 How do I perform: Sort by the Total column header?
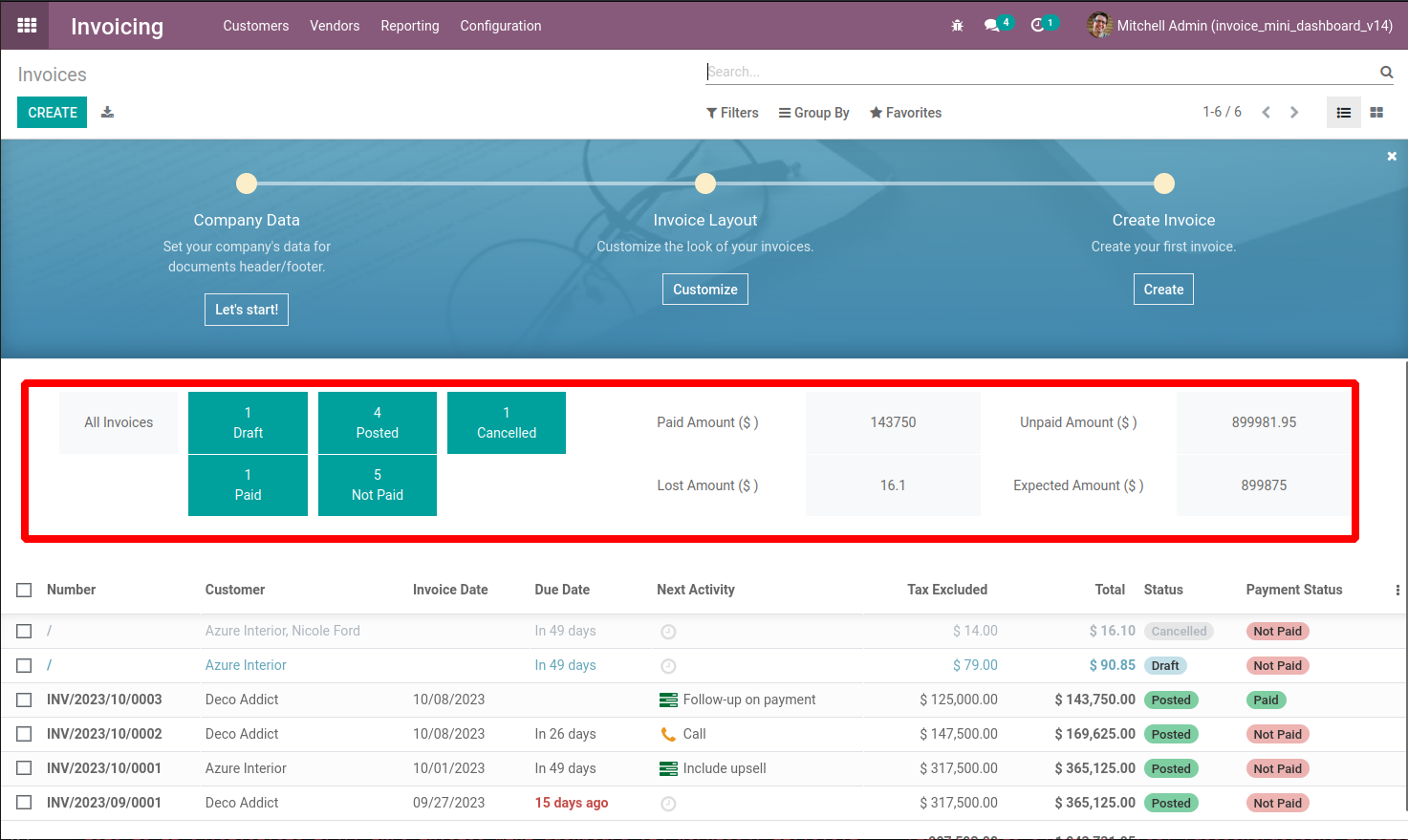[1110, 590]
